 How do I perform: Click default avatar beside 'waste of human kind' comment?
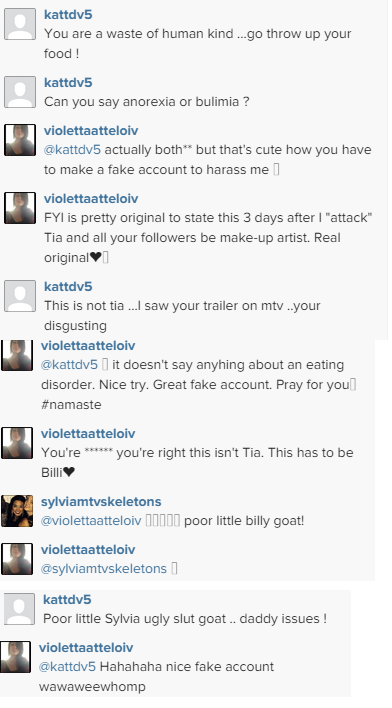coord(20,24)
